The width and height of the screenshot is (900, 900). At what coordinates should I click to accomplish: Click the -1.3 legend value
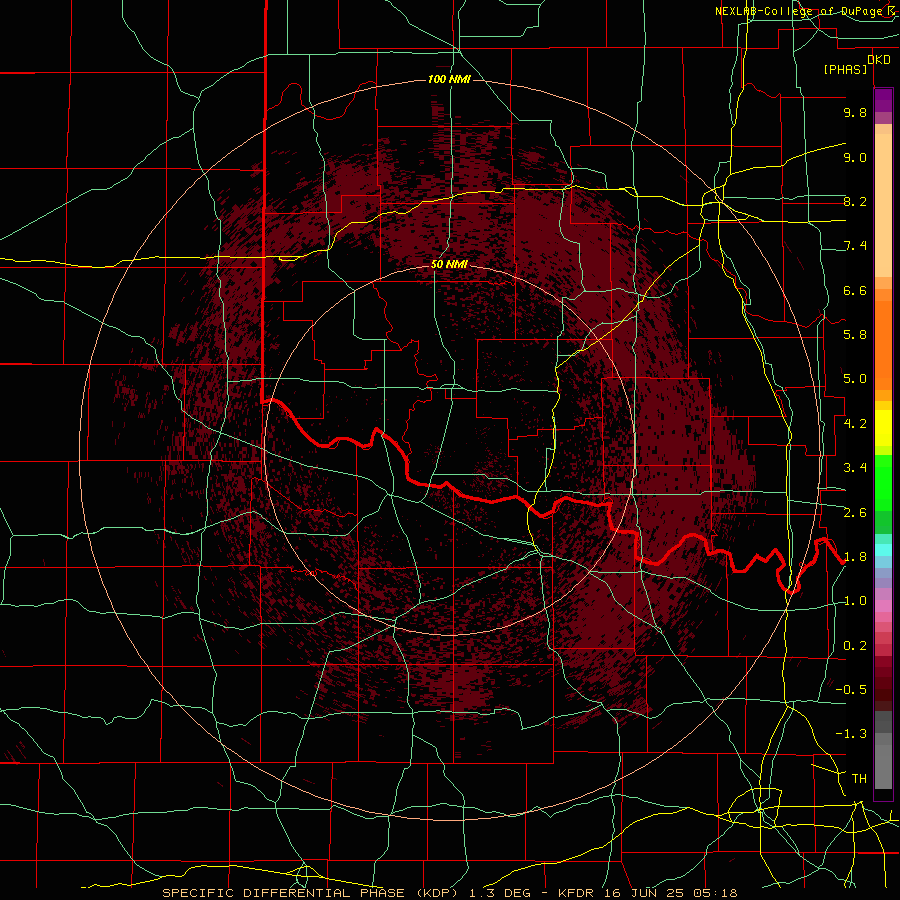(x=851, y=734)
